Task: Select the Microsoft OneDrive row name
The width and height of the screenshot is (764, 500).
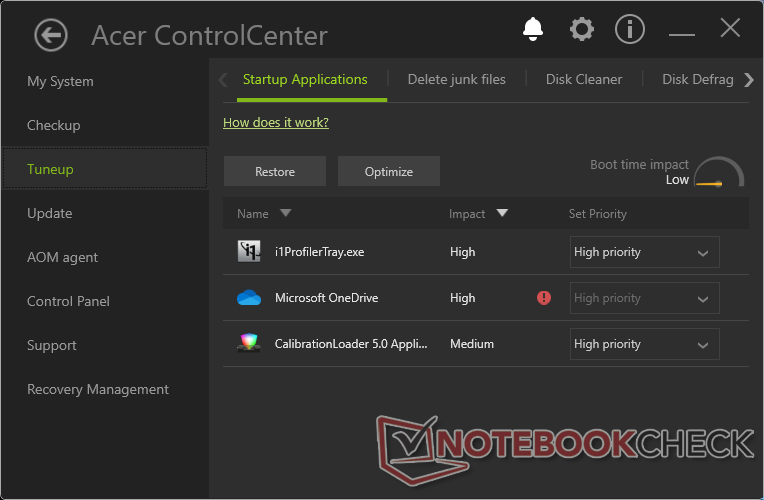Action: (x=326, y=298)
